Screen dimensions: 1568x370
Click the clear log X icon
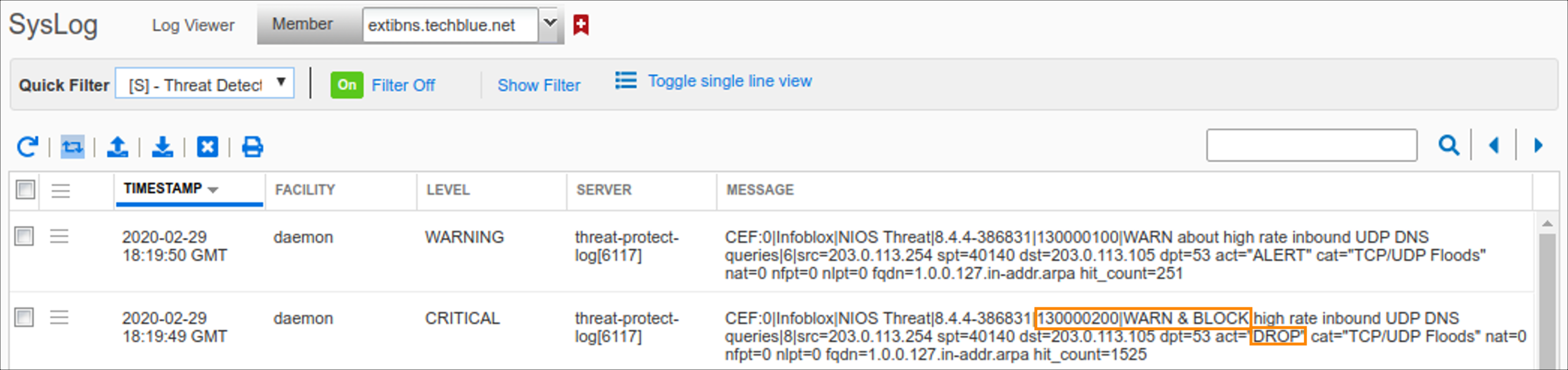tap(208, 147)
